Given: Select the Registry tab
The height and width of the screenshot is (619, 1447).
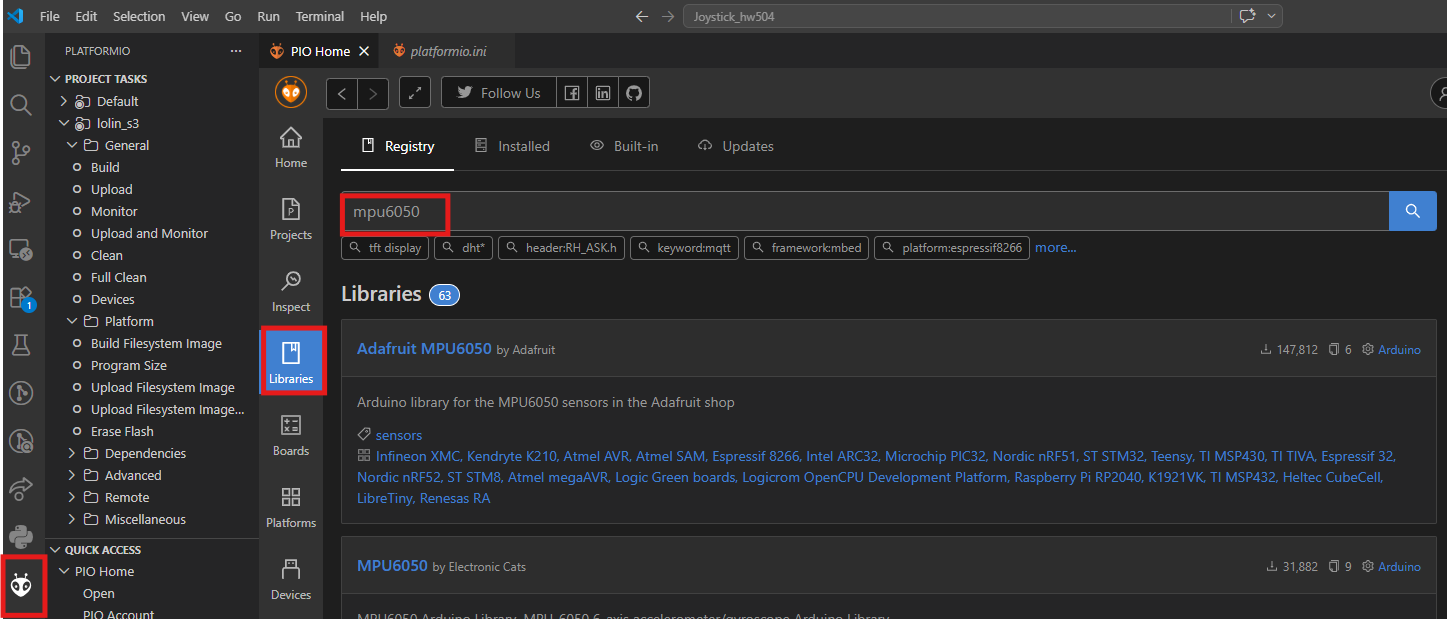Looking at the screenshot, I should tap(398, 146).
